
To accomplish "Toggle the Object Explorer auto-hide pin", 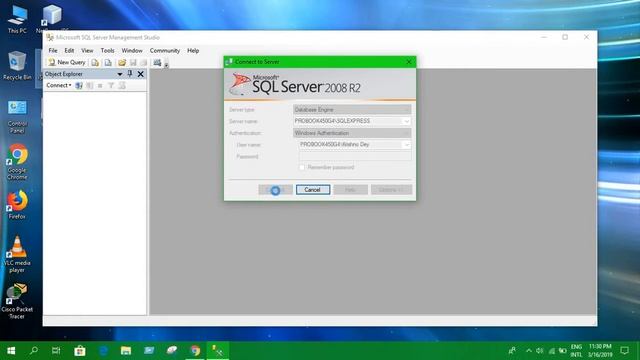I will [130, 74].
